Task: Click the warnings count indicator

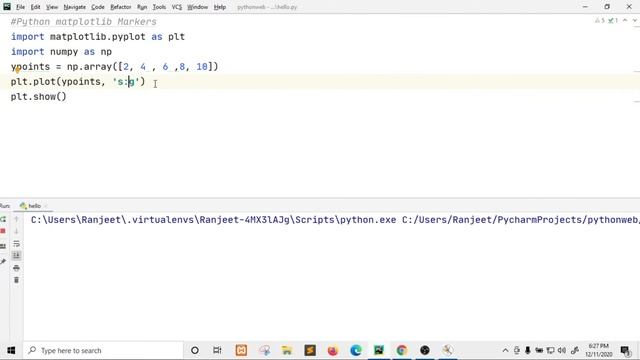Action: tap(600, 20)
